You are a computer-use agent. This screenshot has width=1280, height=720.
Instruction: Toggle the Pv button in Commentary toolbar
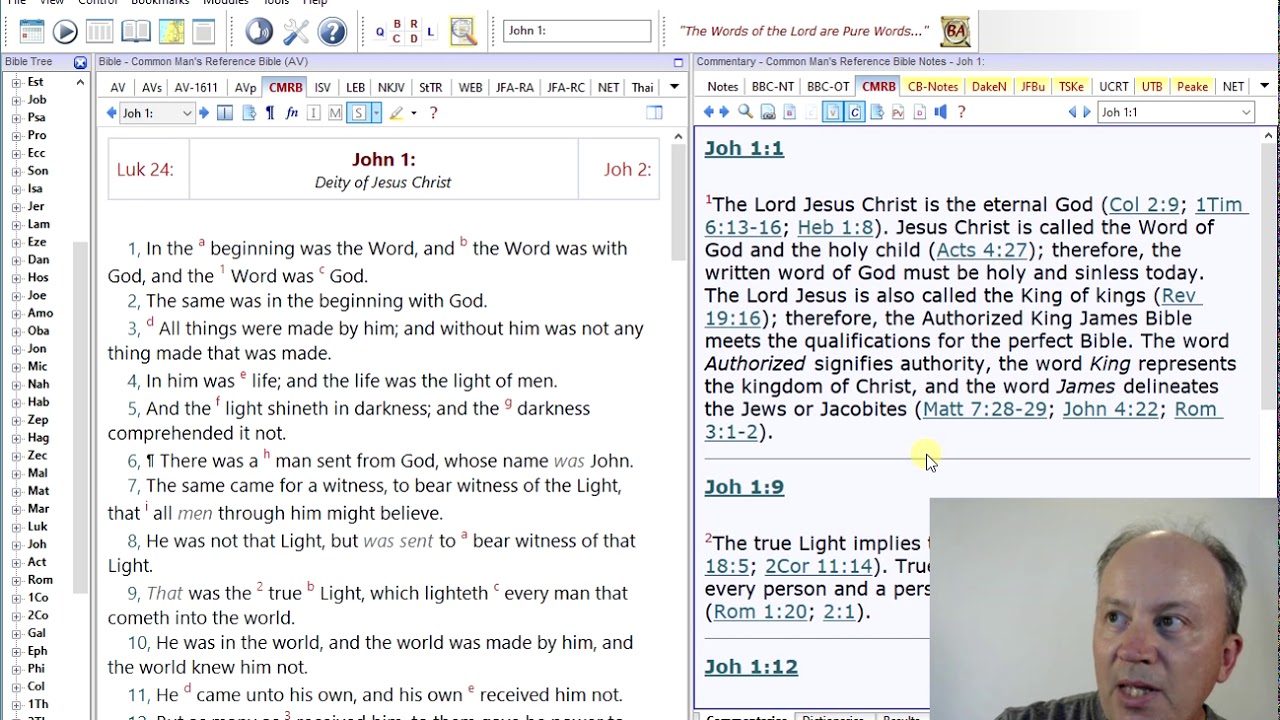(897, 112)
